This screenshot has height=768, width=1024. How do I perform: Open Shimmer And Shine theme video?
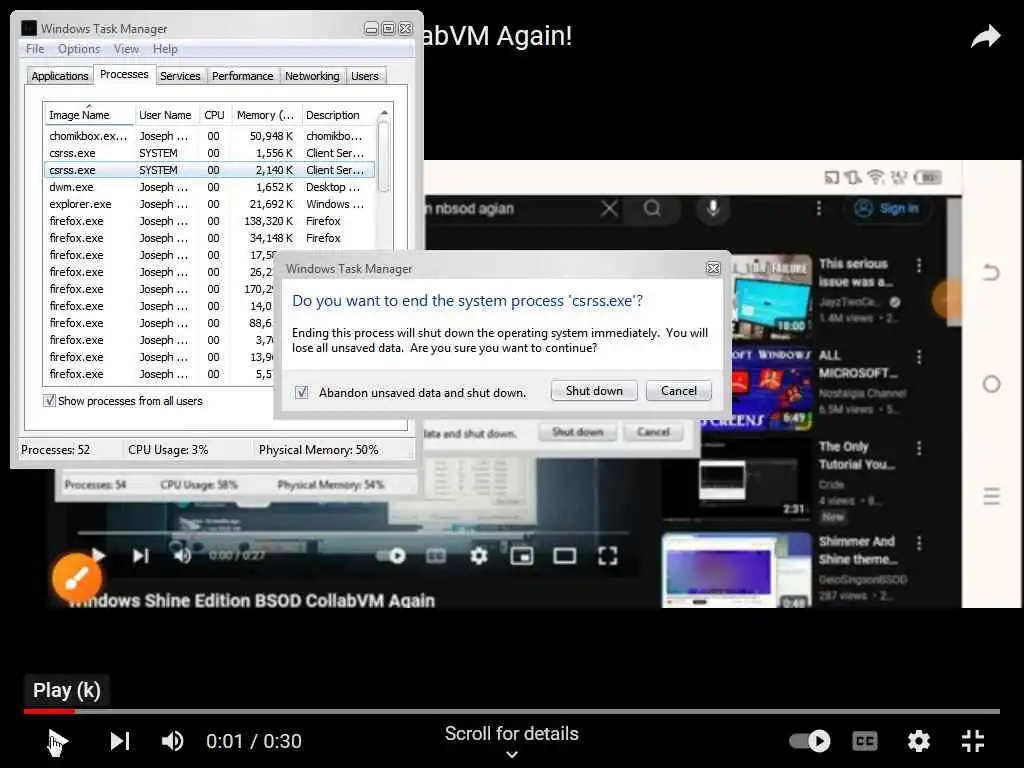737,570
